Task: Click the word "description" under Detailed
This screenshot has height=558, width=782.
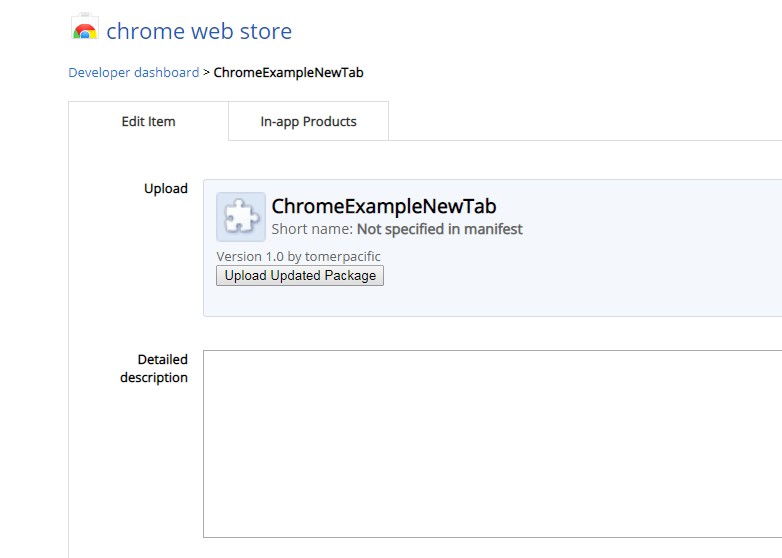Action: 154,377
